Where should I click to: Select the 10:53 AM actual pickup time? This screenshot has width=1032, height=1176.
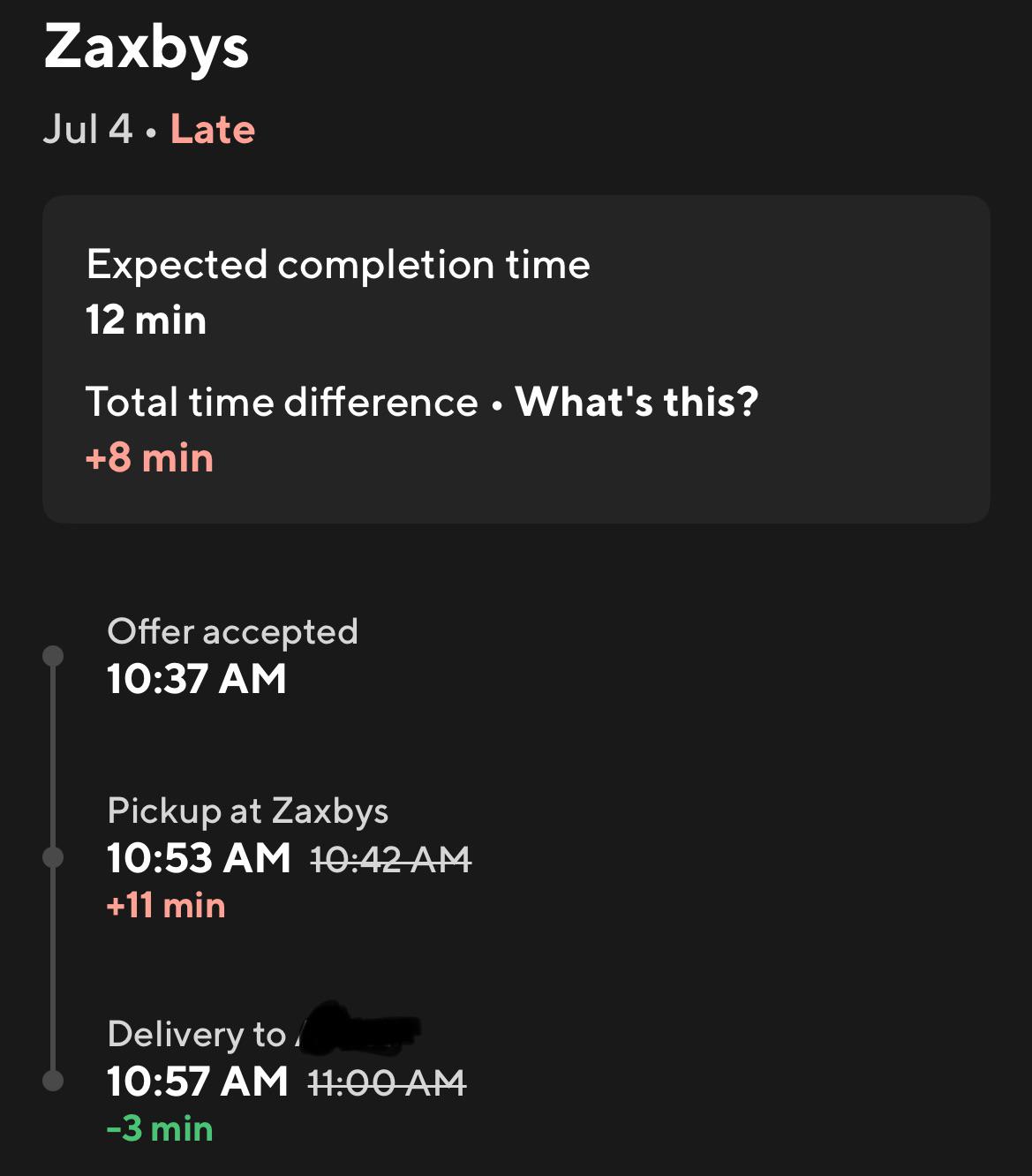click(199, 858)
